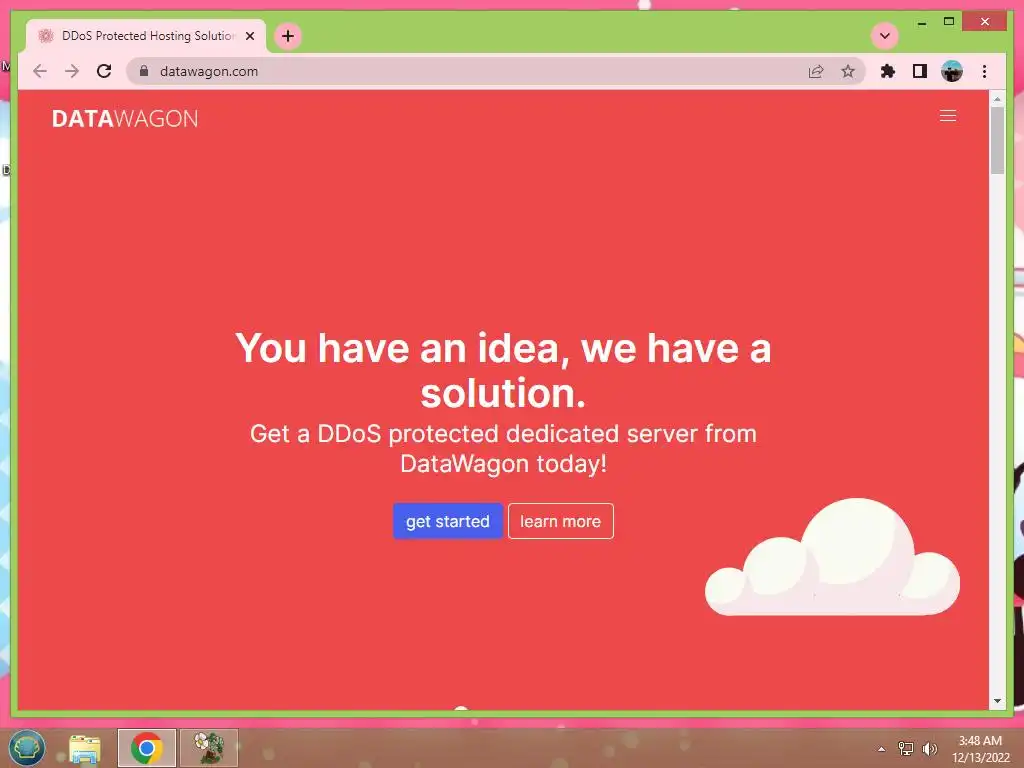This screenshot has width=1024, height=768.
Task: Open the flower app on taskbar
Action: tap(209, 748)
